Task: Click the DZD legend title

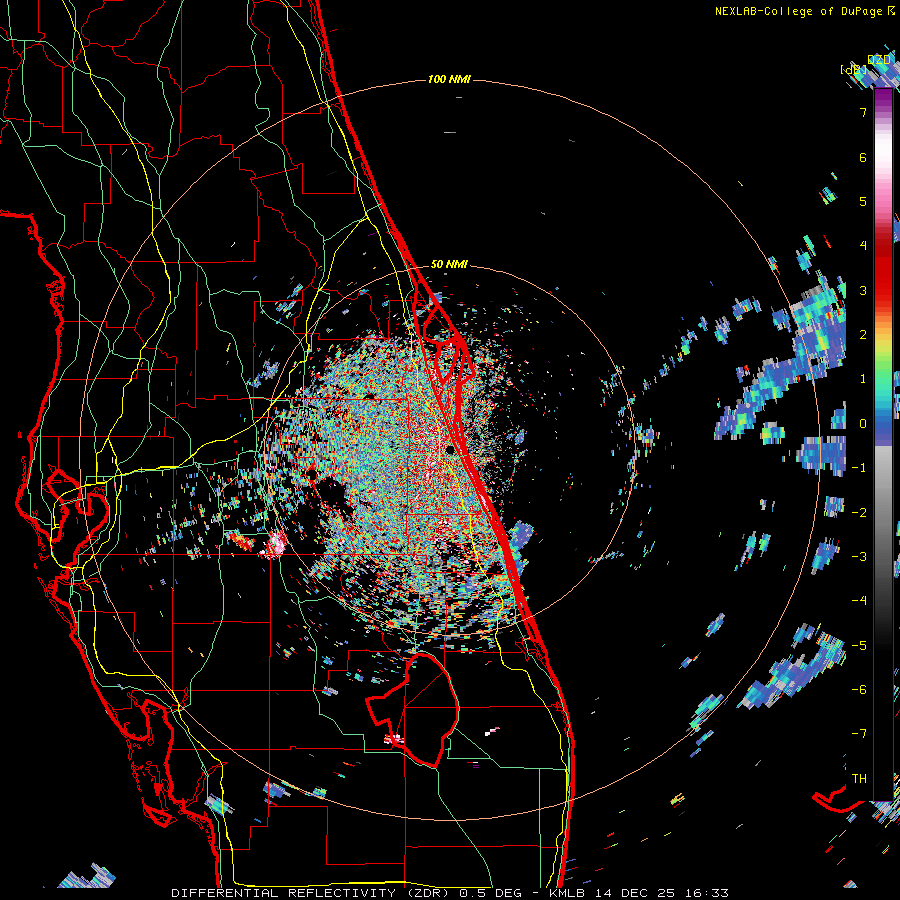Action: (879, 60)
